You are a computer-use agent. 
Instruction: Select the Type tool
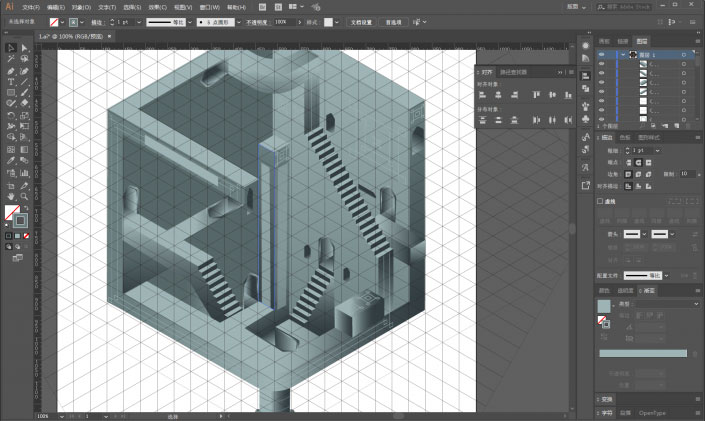11,82
